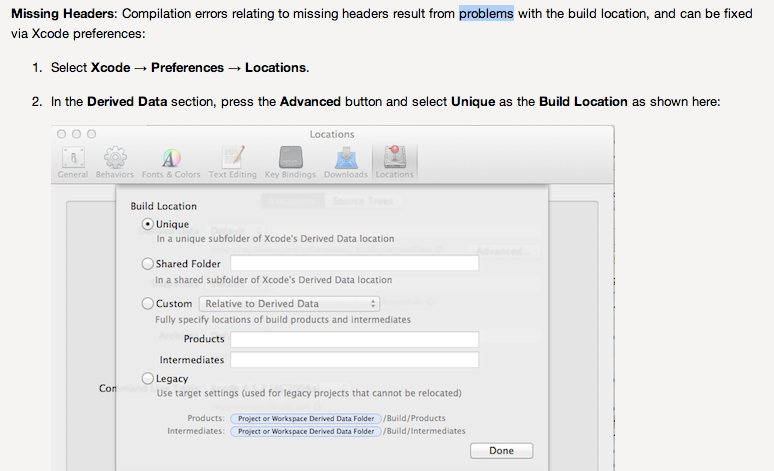The image size is (774, 471).
Task: Select the Locations preferences pane
Action: tap(394, 162)
